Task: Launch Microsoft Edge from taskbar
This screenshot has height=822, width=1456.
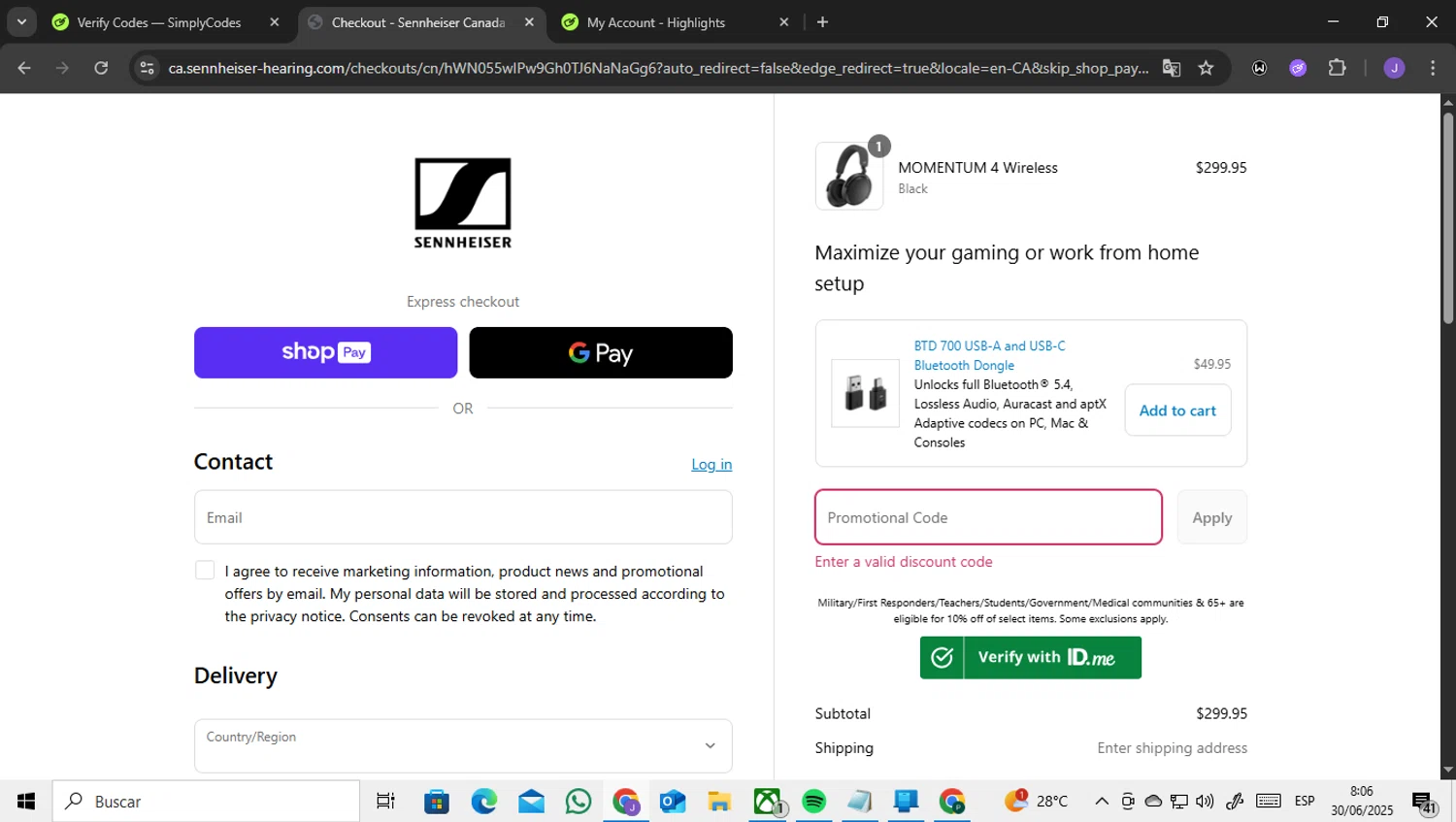Action: pyautogui.click(x=483, y=802)
